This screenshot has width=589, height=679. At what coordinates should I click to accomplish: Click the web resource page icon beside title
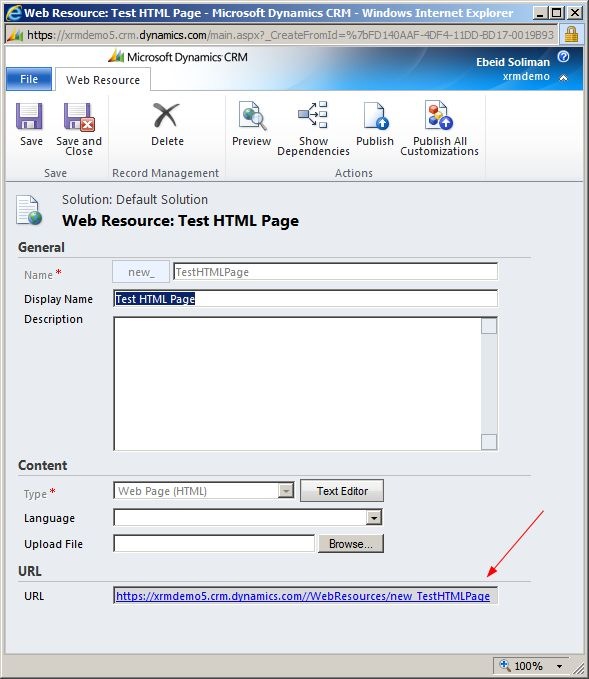click(x=29, y=210)
